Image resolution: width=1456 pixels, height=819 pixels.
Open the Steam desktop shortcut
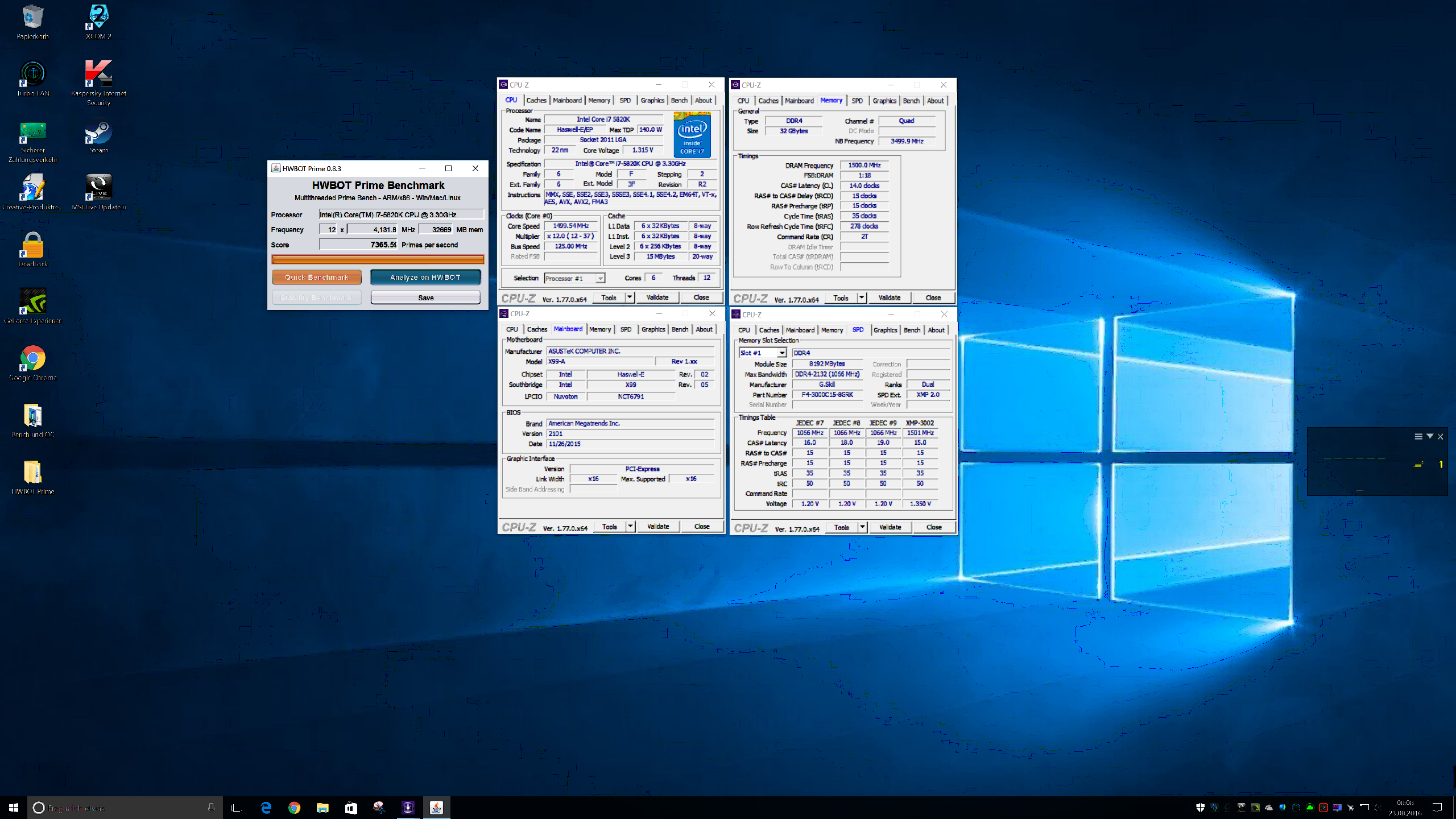tap(98, 135)
